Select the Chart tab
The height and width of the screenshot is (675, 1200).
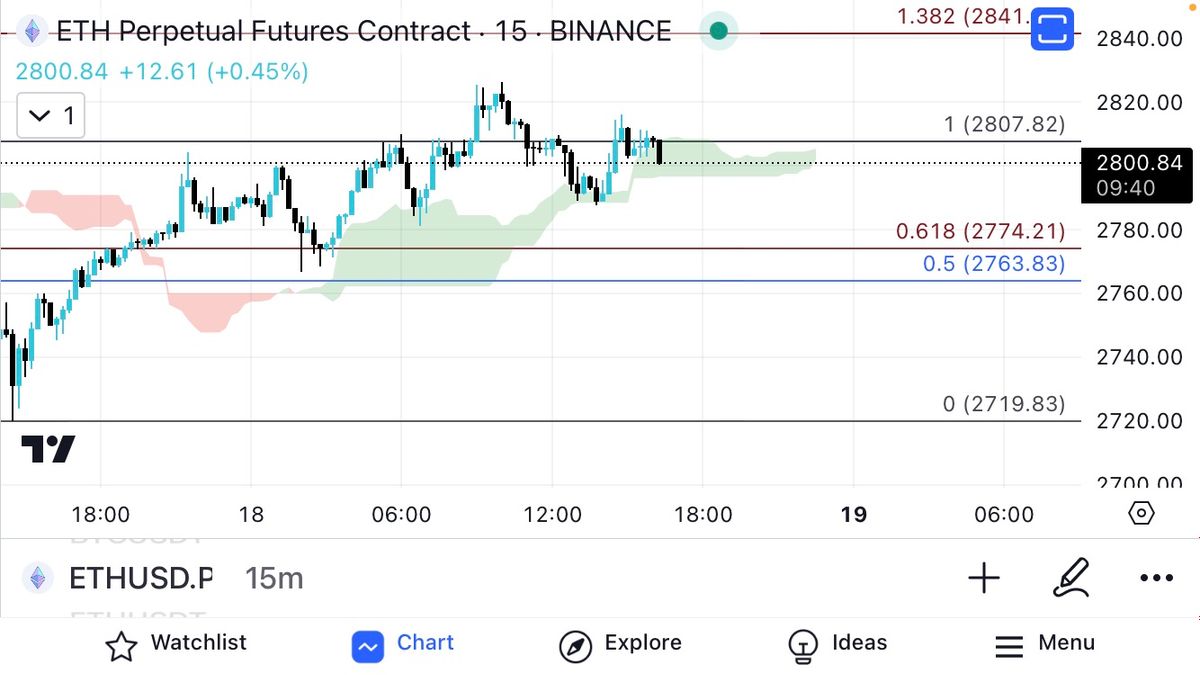403,644
